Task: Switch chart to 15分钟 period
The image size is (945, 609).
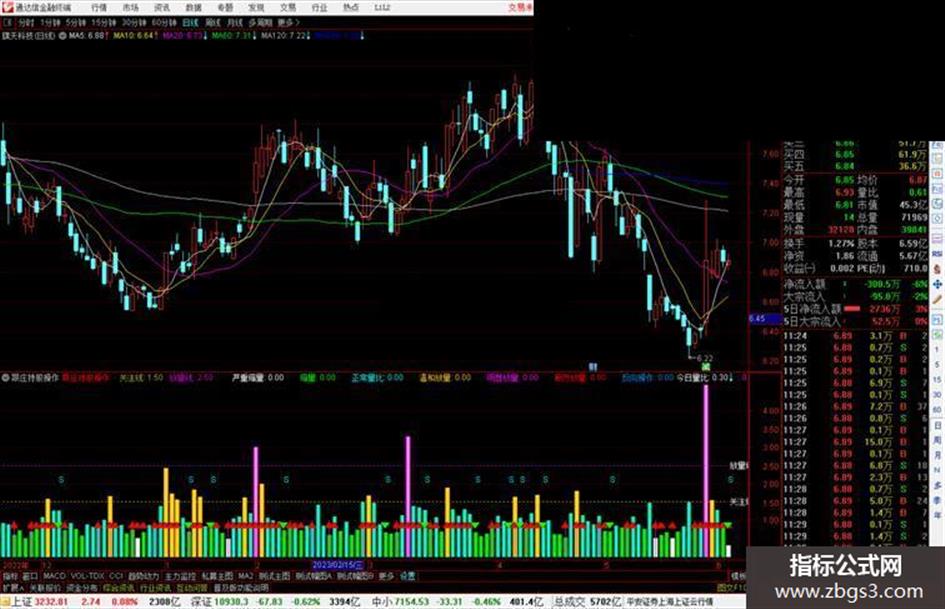Action: point(103,22)
